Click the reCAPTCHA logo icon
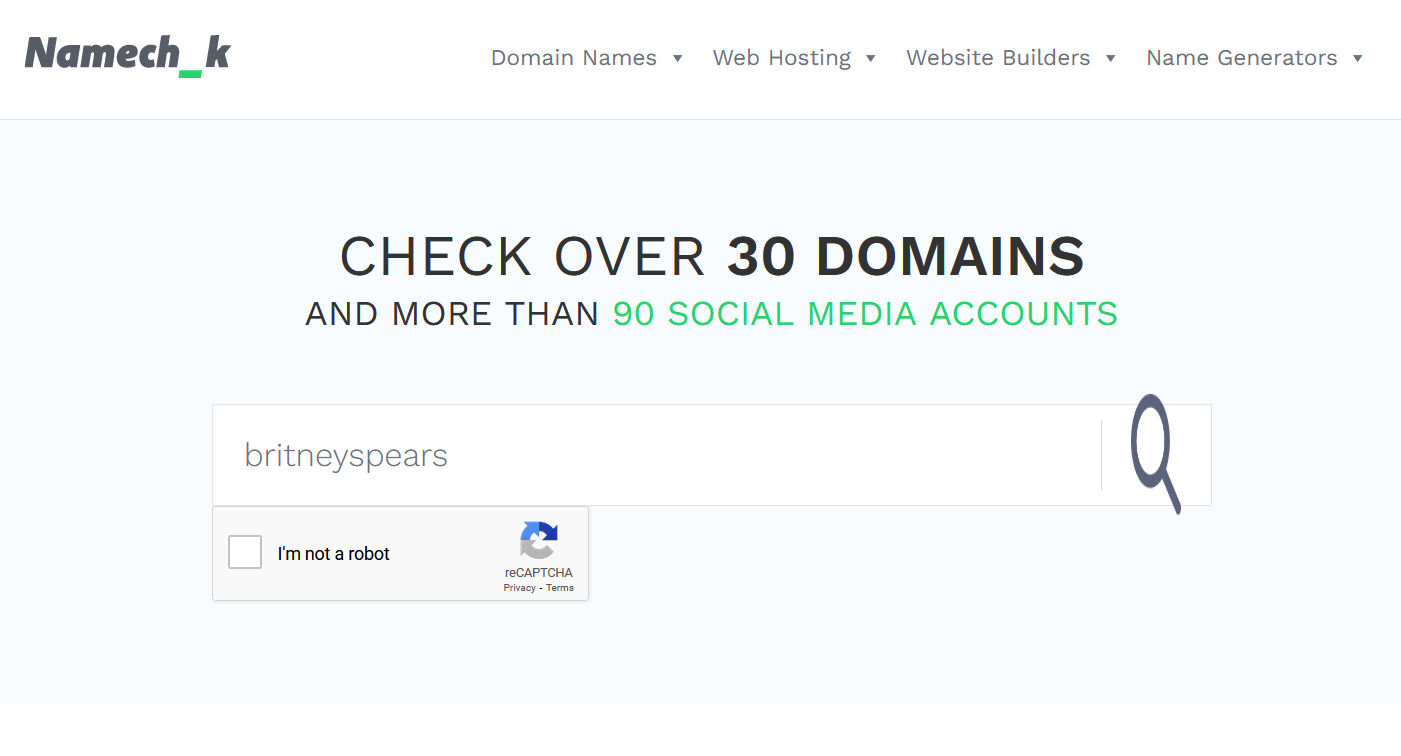Image resolution: width=1401 pixels, height=756 pixels. tap(538, 541)
